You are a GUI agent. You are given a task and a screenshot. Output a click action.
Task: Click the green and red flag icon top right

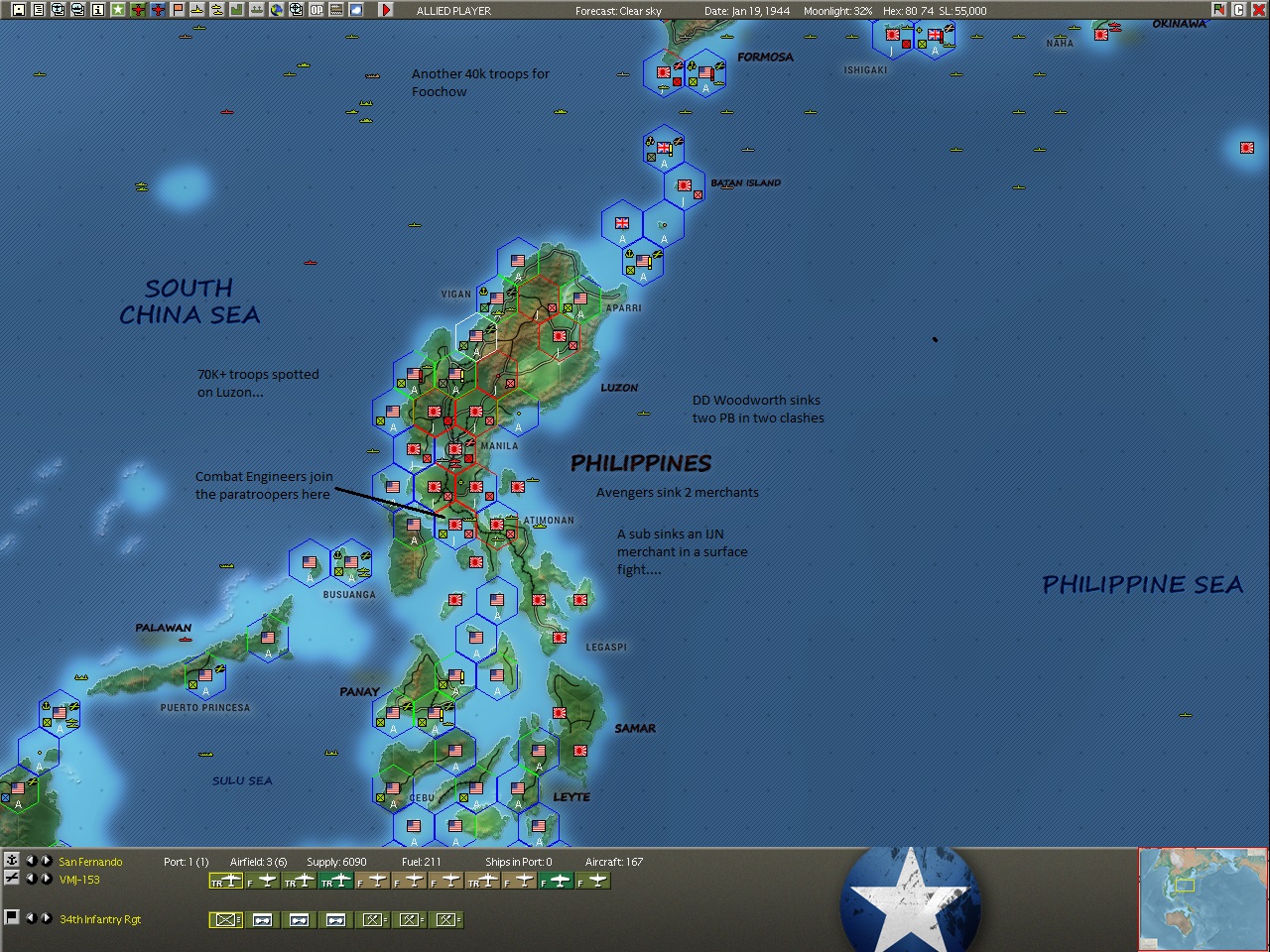pos(1219,10)
